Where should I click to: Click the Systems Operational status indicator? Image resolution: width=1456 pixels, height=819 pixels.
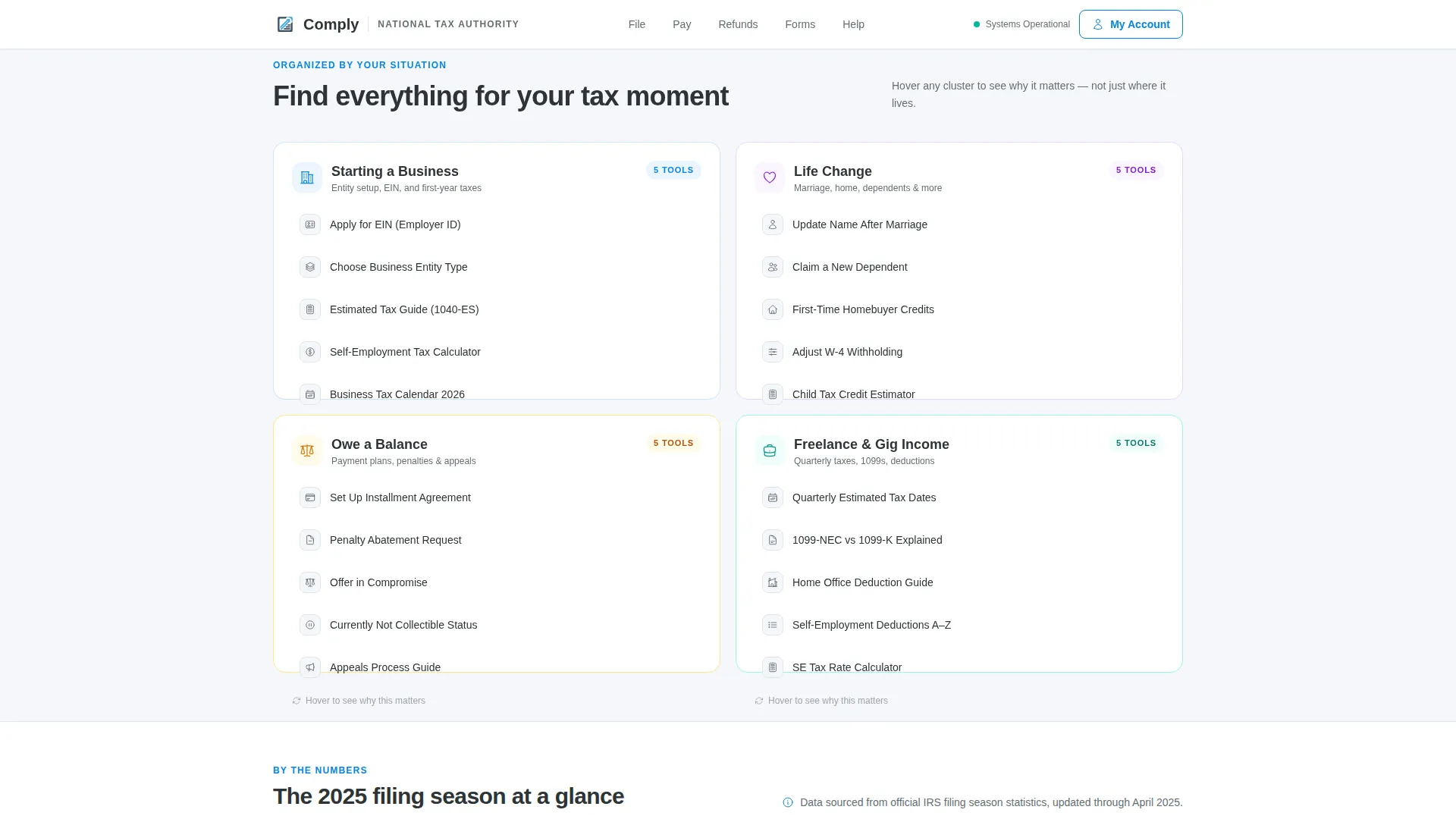coord(1021,24)
